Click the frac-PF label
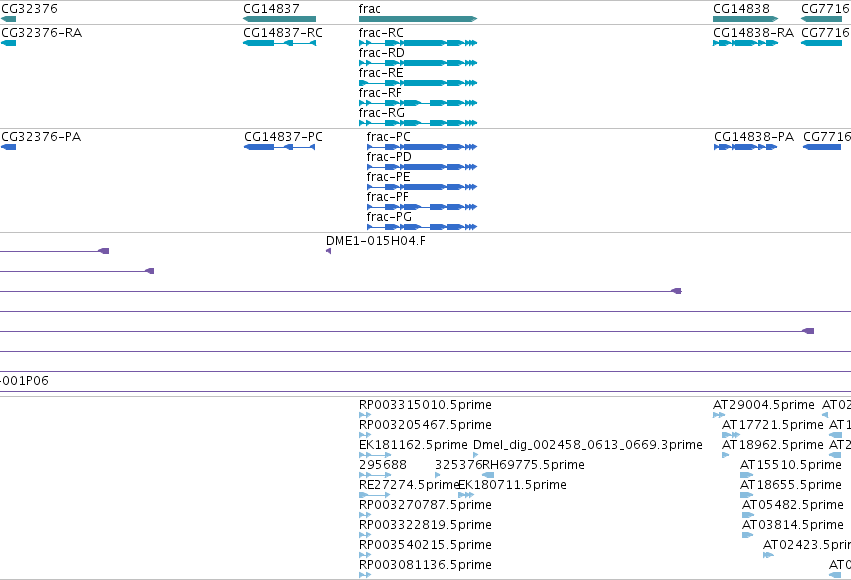This screenshot has width=851, height=580. pos(388,197)
